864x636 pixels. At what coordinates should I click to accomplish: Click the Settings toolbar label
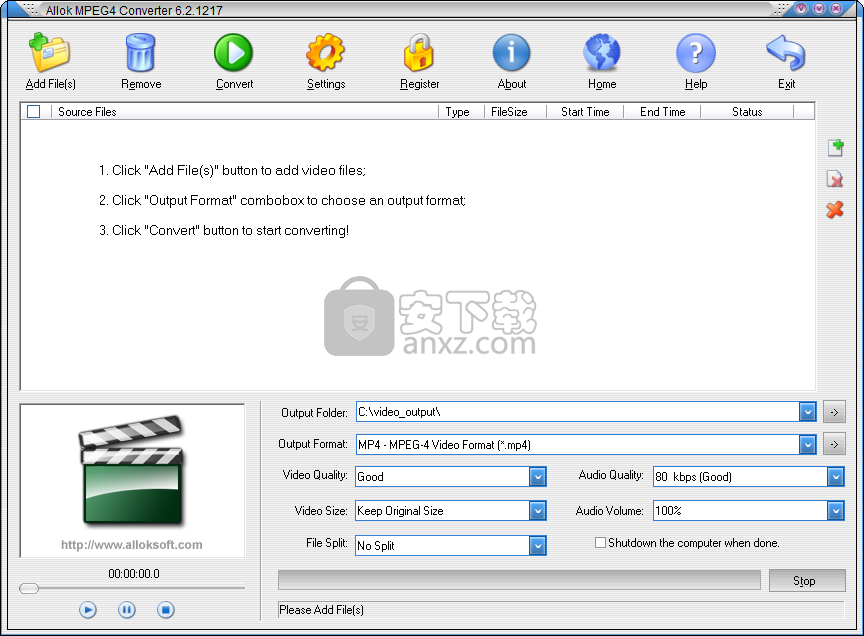(x=326, y=84)
